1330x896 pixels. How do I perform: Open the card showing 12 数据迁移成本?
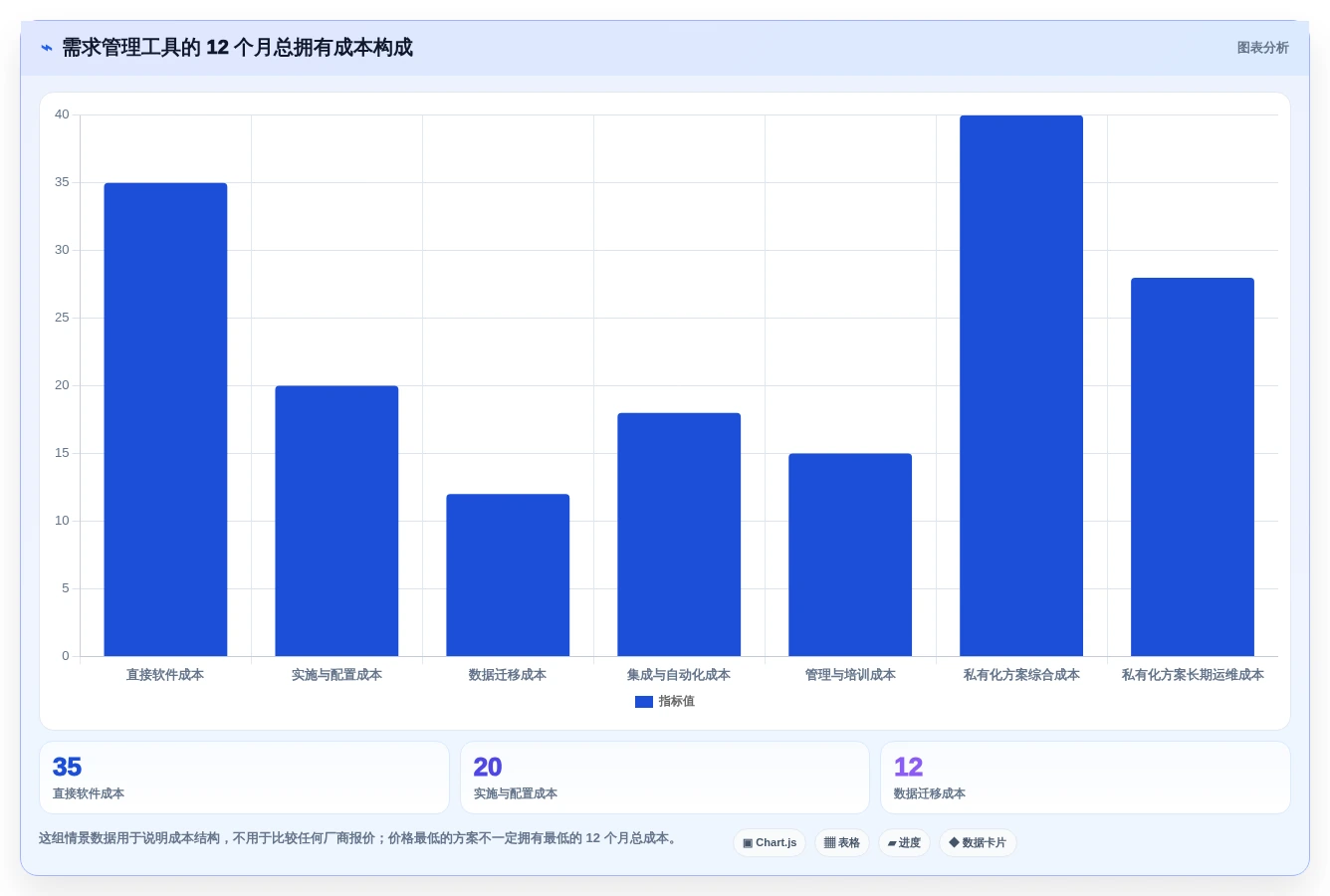pyautogui.click(x=1085, y=778)
